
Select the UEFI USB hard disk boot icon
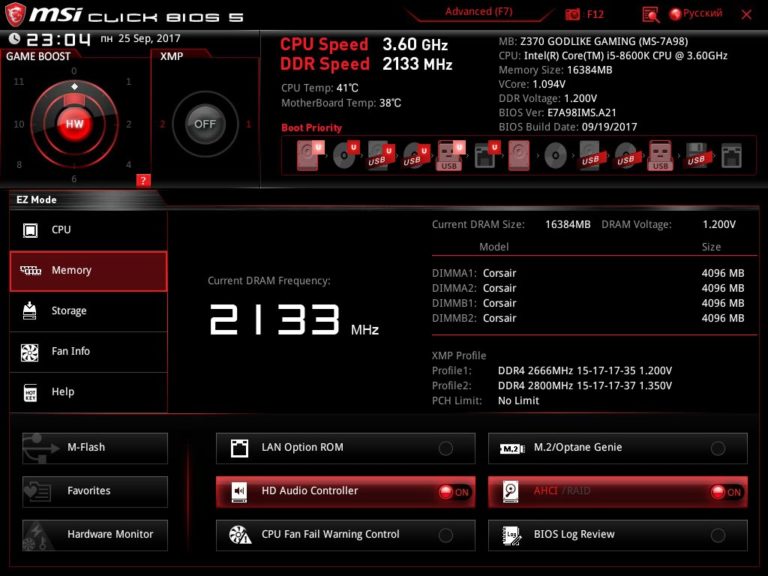click(381, 155)
